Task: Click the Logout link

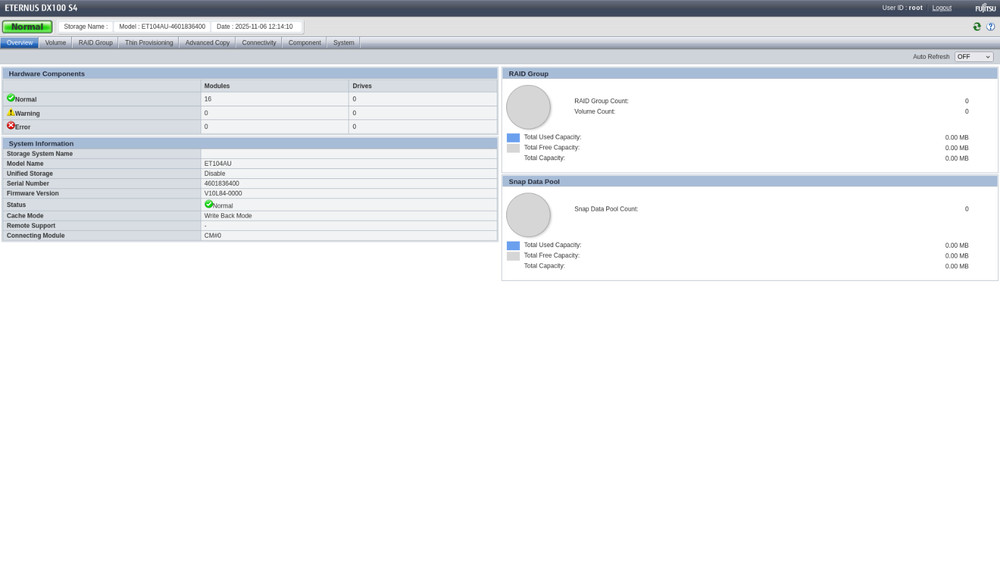Action: click(941, 8)
